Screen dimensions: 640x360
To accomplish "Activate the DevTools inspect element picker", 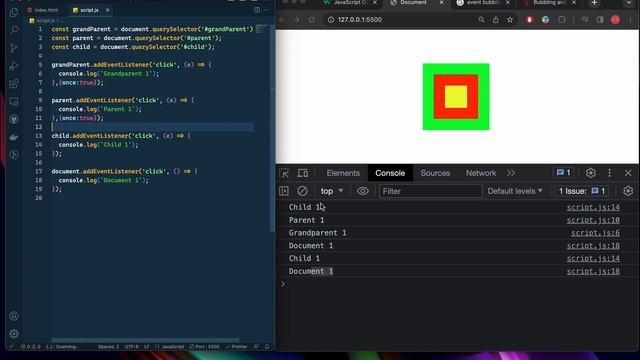I will tap(284, 173).
